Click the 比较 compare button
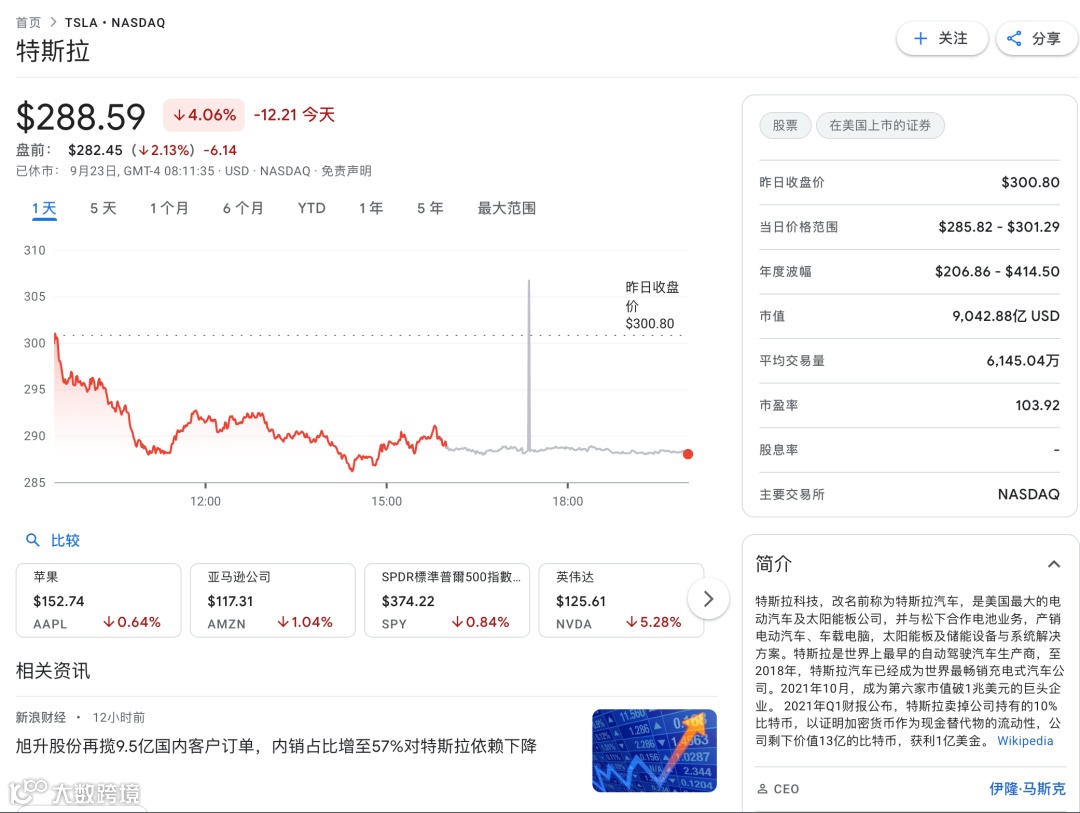This screenshot has width=1080, height=813. (53, 540)
